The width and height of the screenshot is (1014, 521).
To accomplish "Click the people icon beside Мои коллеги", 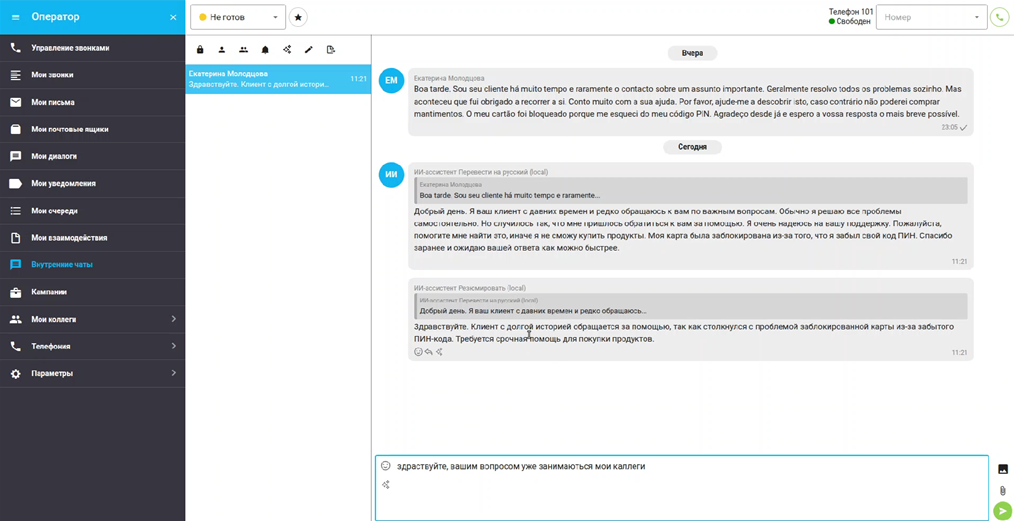I will click(16, 319).
